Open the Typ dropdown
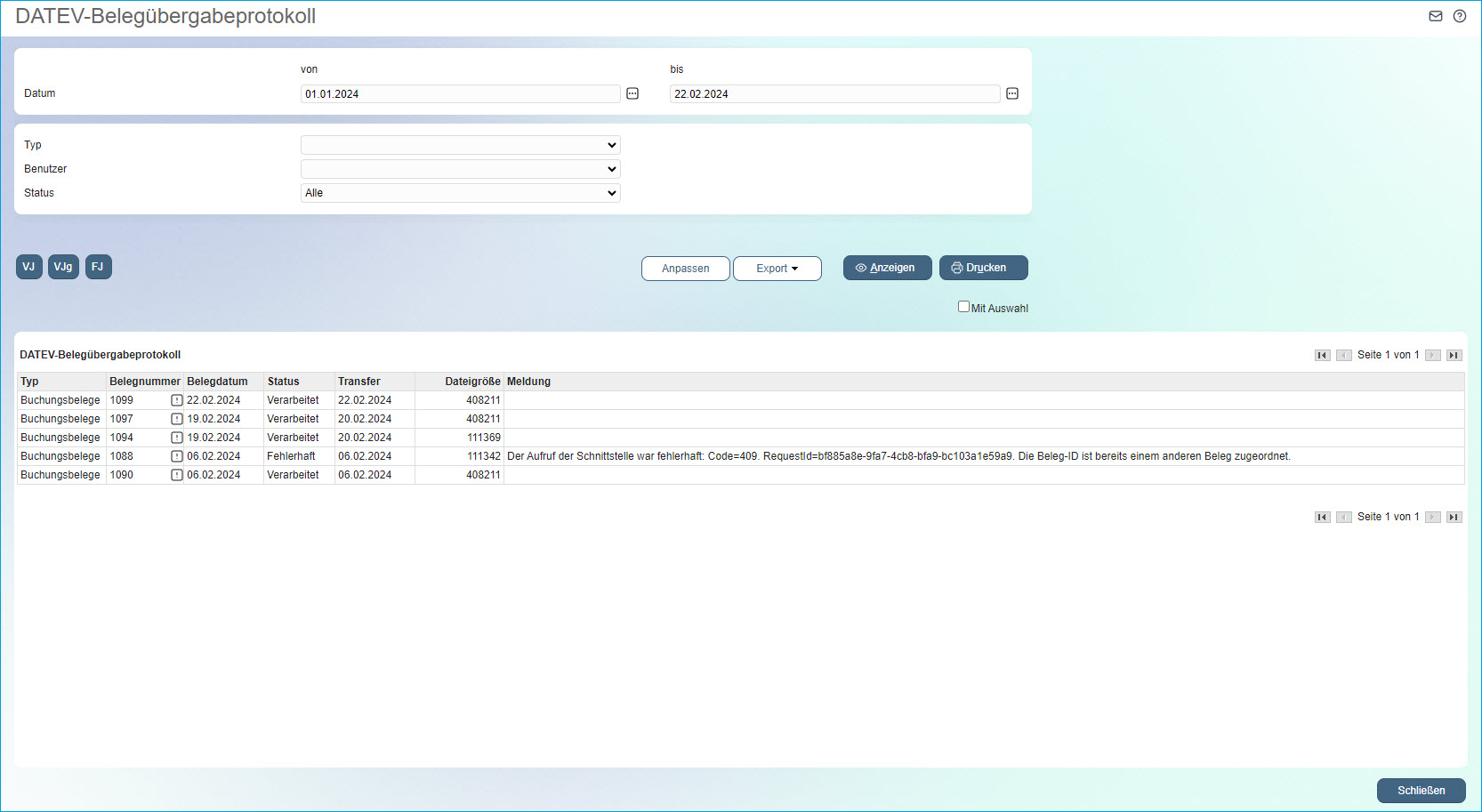 [x=461, y=145]
